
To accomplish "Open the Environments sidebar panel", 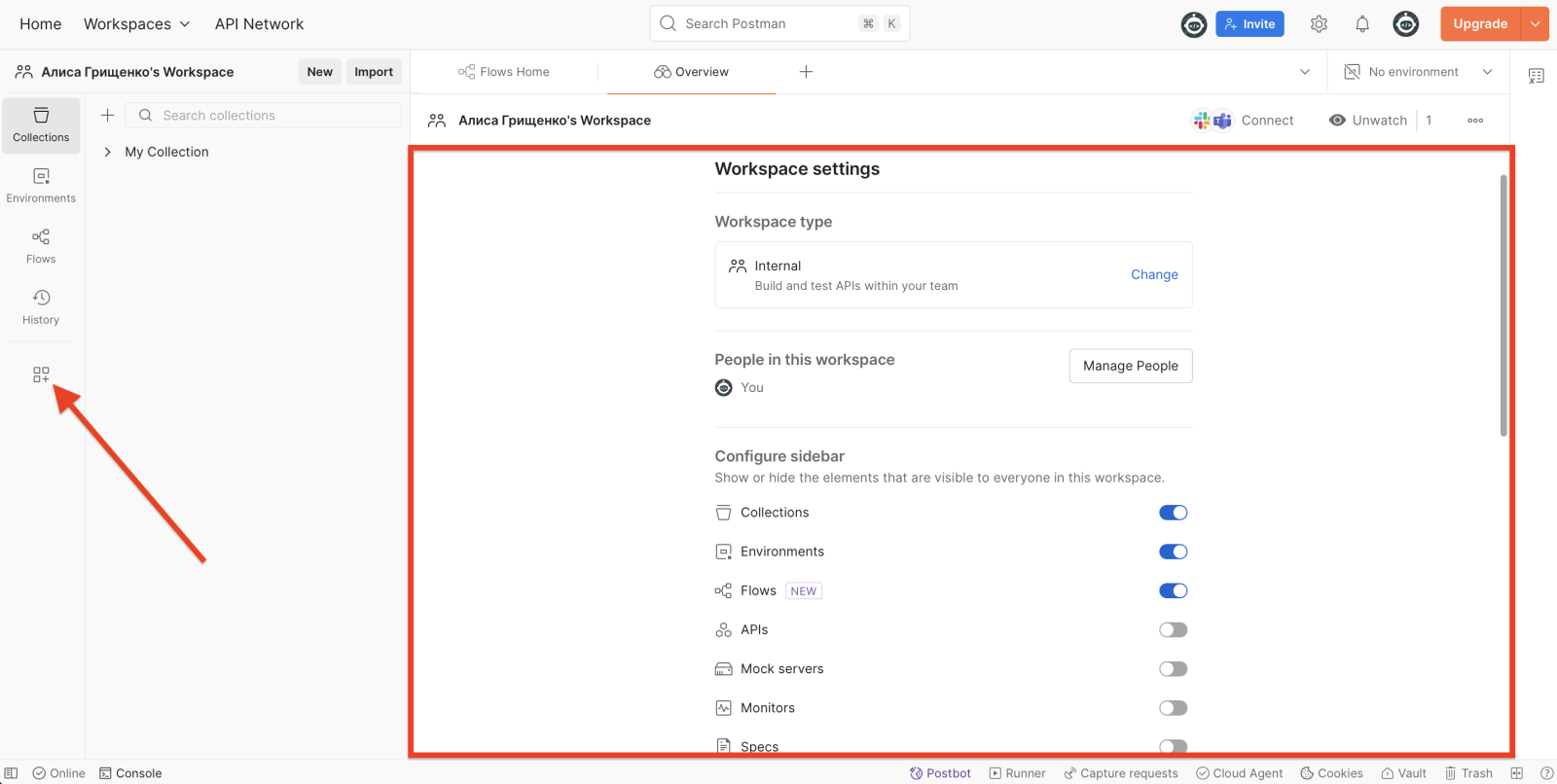I will (41, 186).
